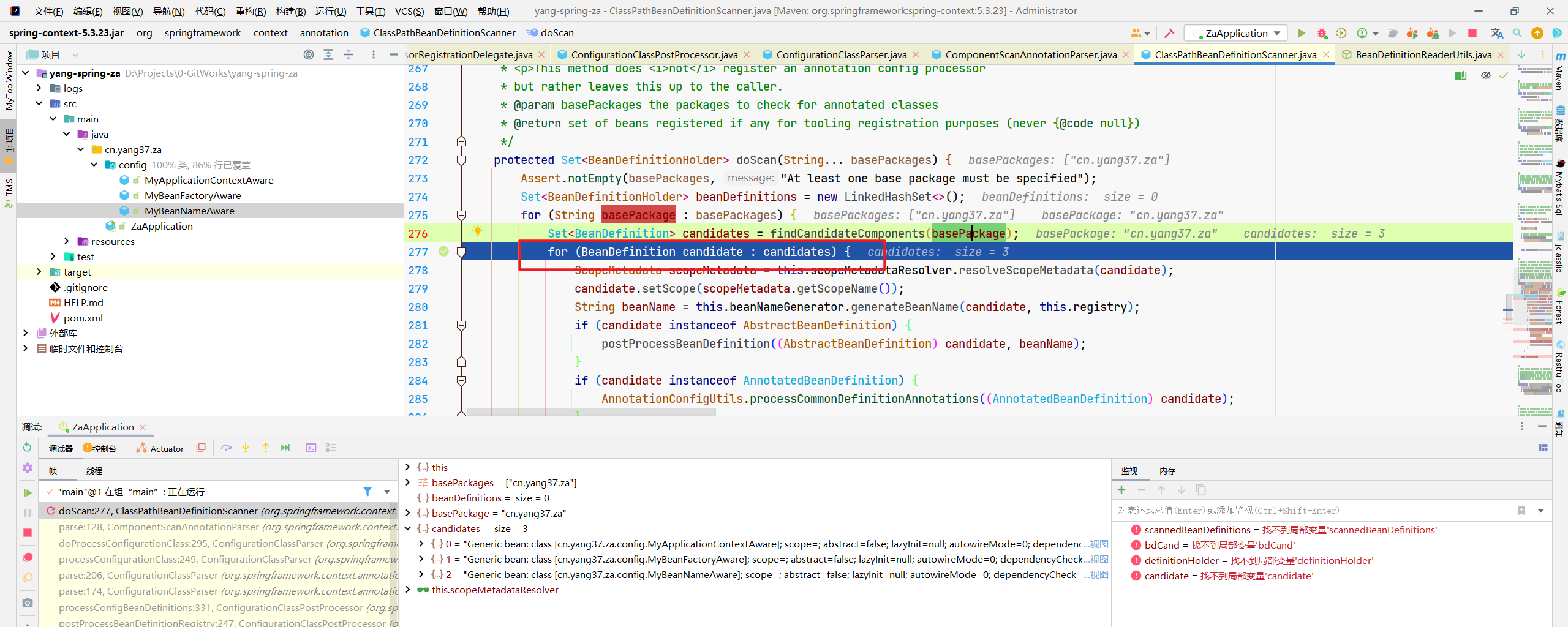The image size is (1568, 627).
Task: Toggle reader mode book icon in editor
Action: [x=1461, y=76]
